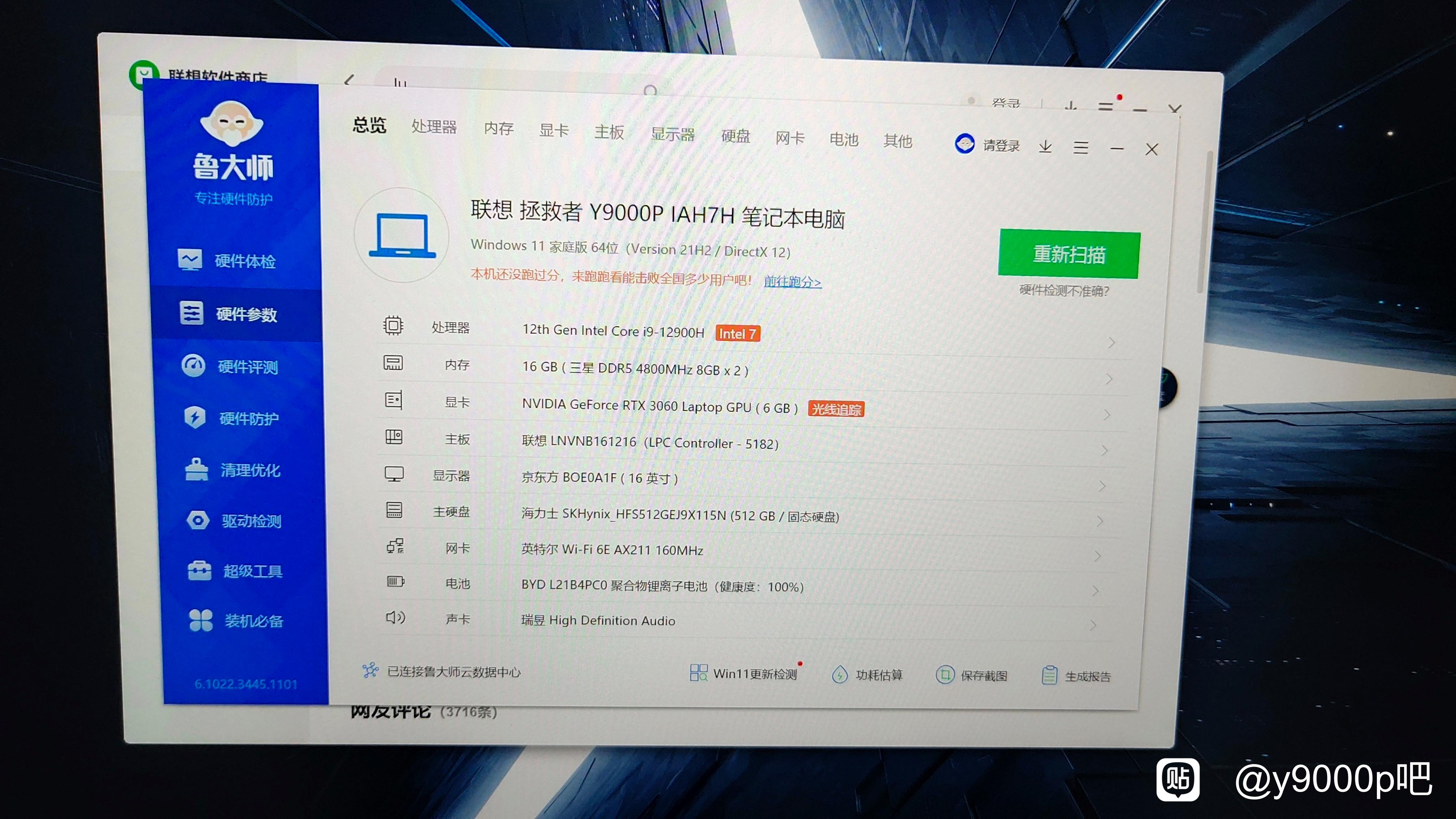
Task: Click the 光线追踪 ray tracing badge
Action: pos(837,409)
